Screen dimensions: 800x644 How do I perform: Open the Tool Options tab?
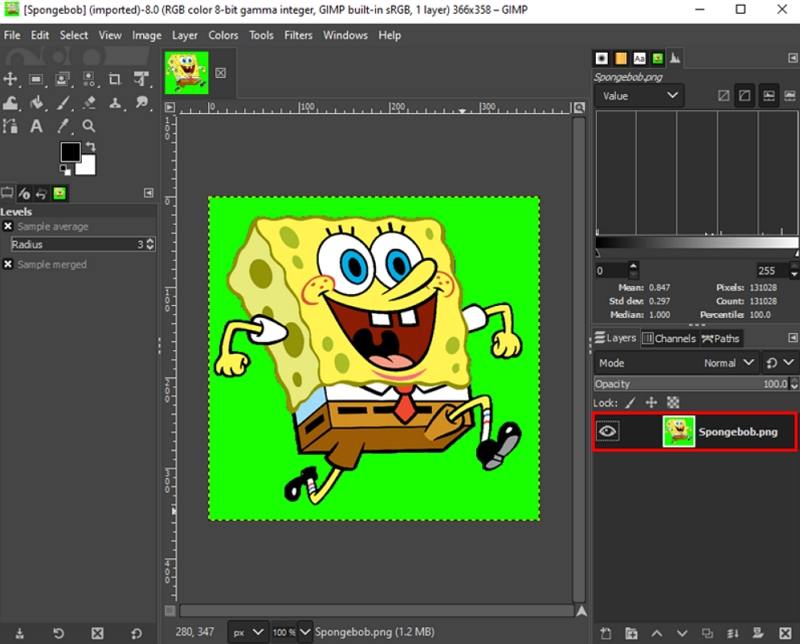[x=7, y=193]
